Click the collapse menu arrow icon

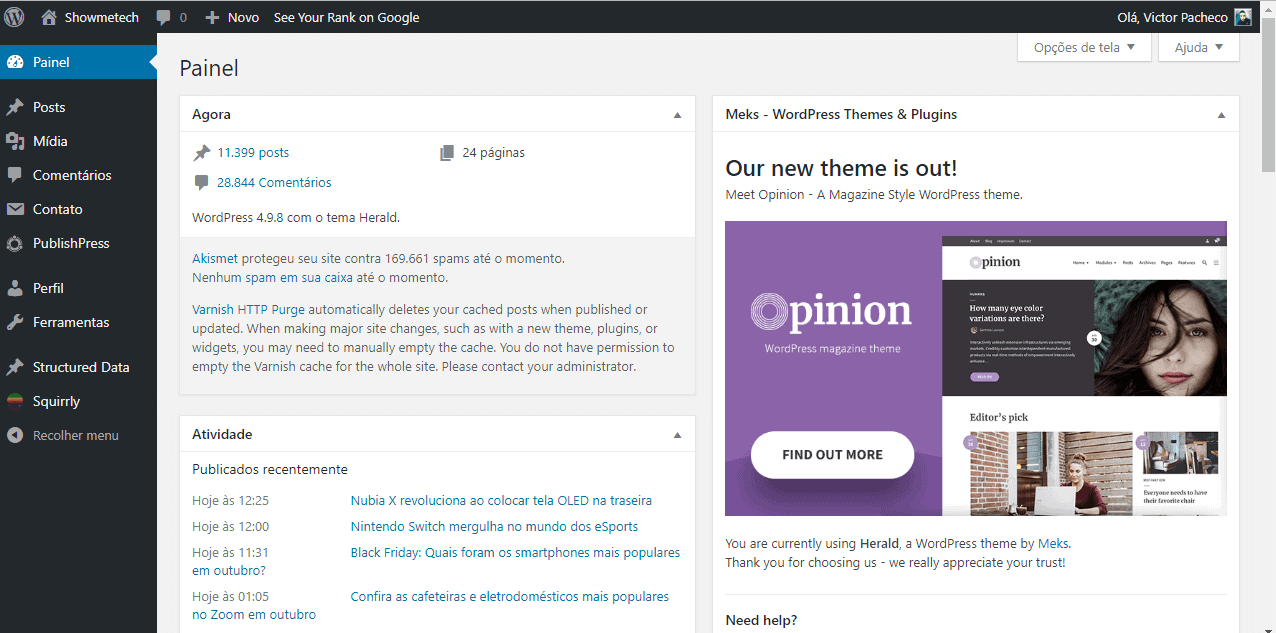pos(15,435)
